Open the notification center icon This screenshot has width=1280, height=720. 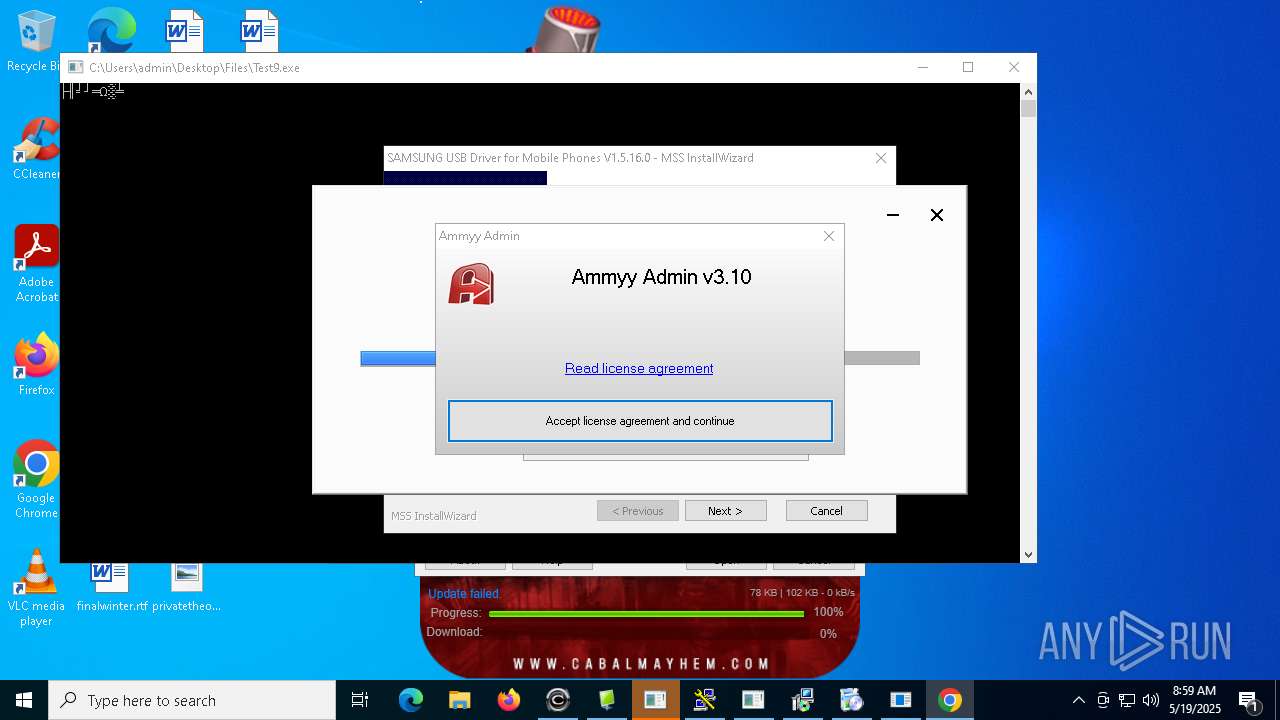[x=1249, y=700]
